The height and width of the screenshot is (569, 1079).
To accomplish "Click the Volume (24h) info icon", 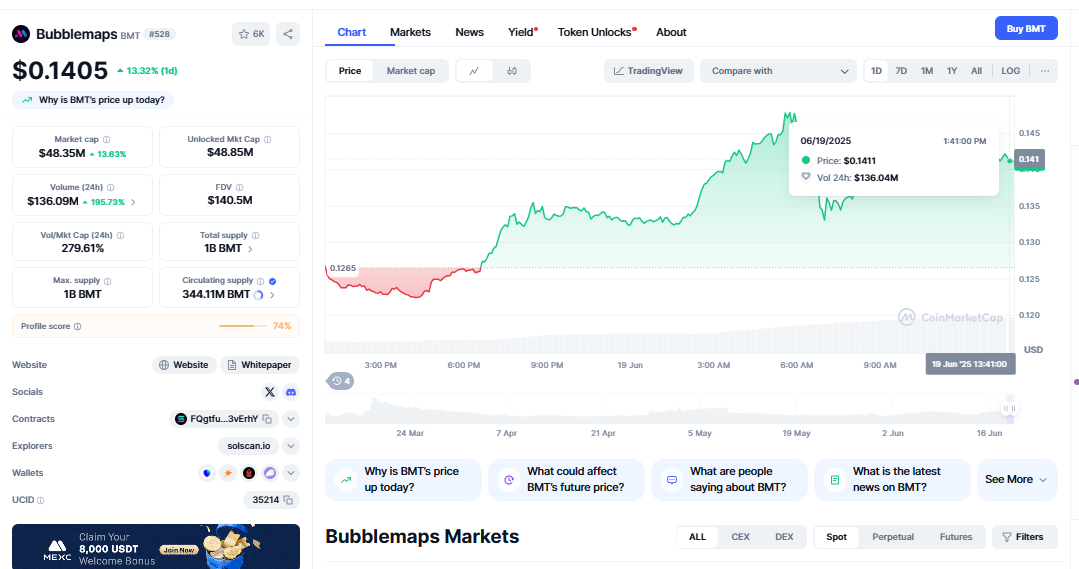I will (110, 187).
